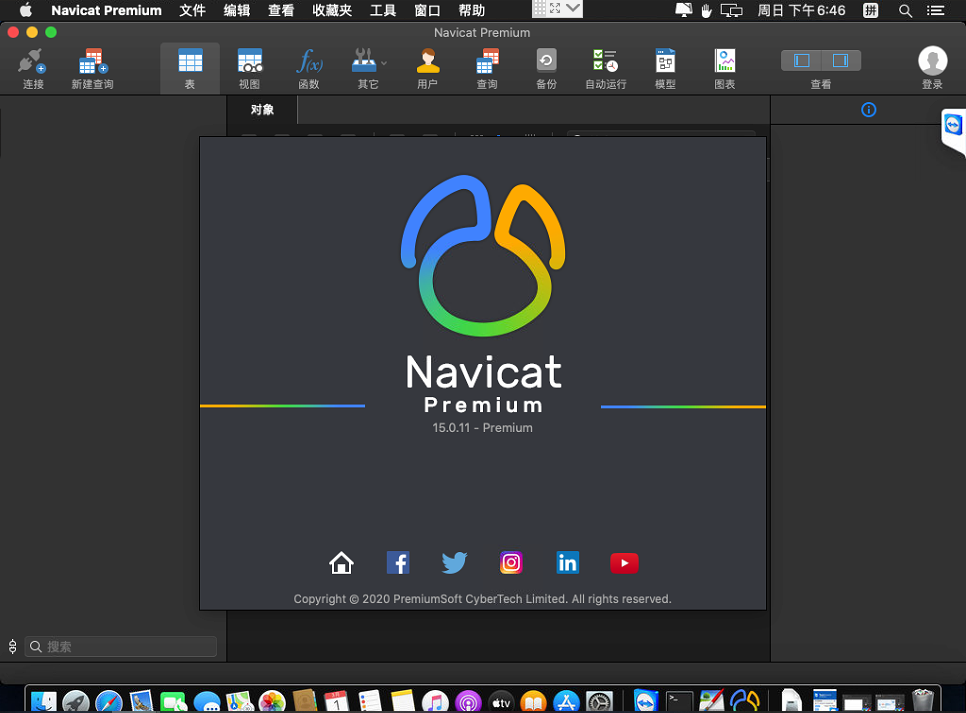The height and width of the screenshot is (713, 966).
Task: Click the hand icon in menu bar
Action: [x=706, y=10]
